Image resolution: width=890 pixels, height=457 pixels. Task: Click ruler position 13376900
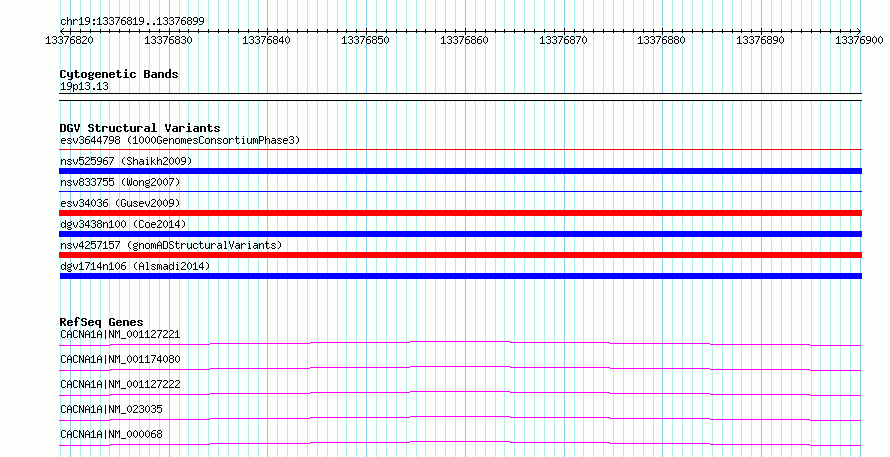tap(859, 40)
